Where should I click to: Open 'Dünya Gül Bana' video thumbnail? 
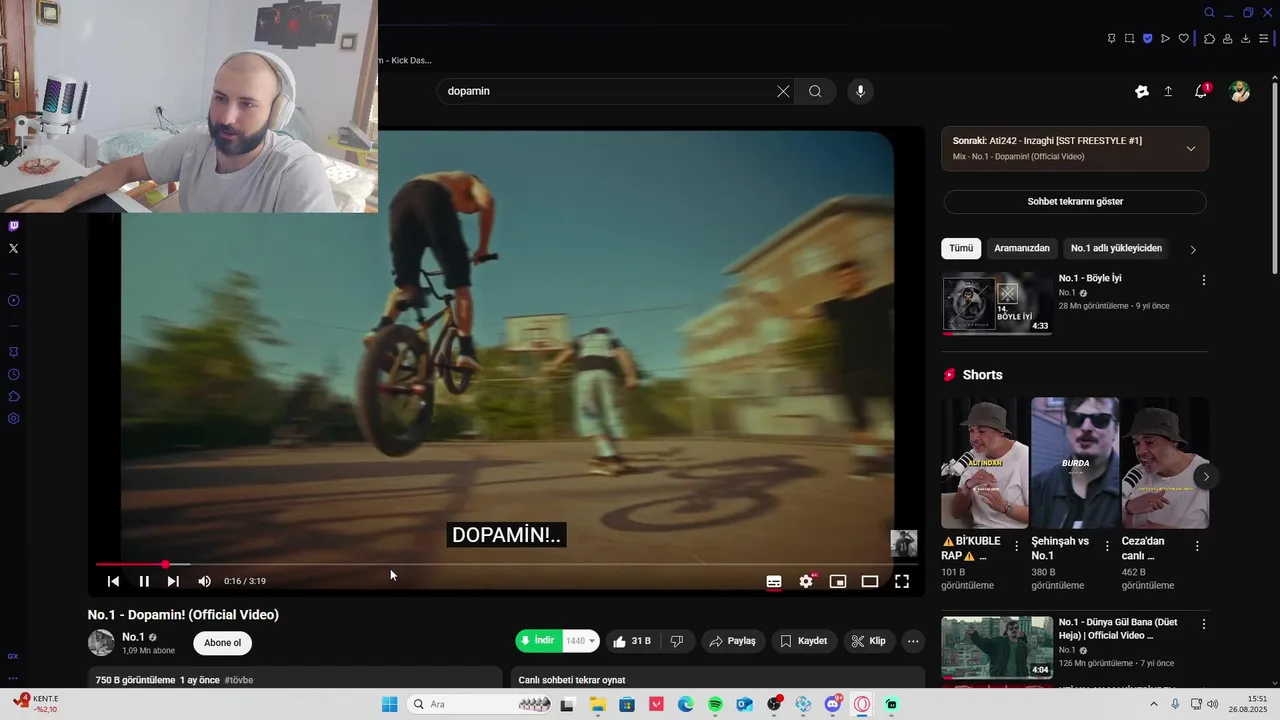tap(997, 647)
